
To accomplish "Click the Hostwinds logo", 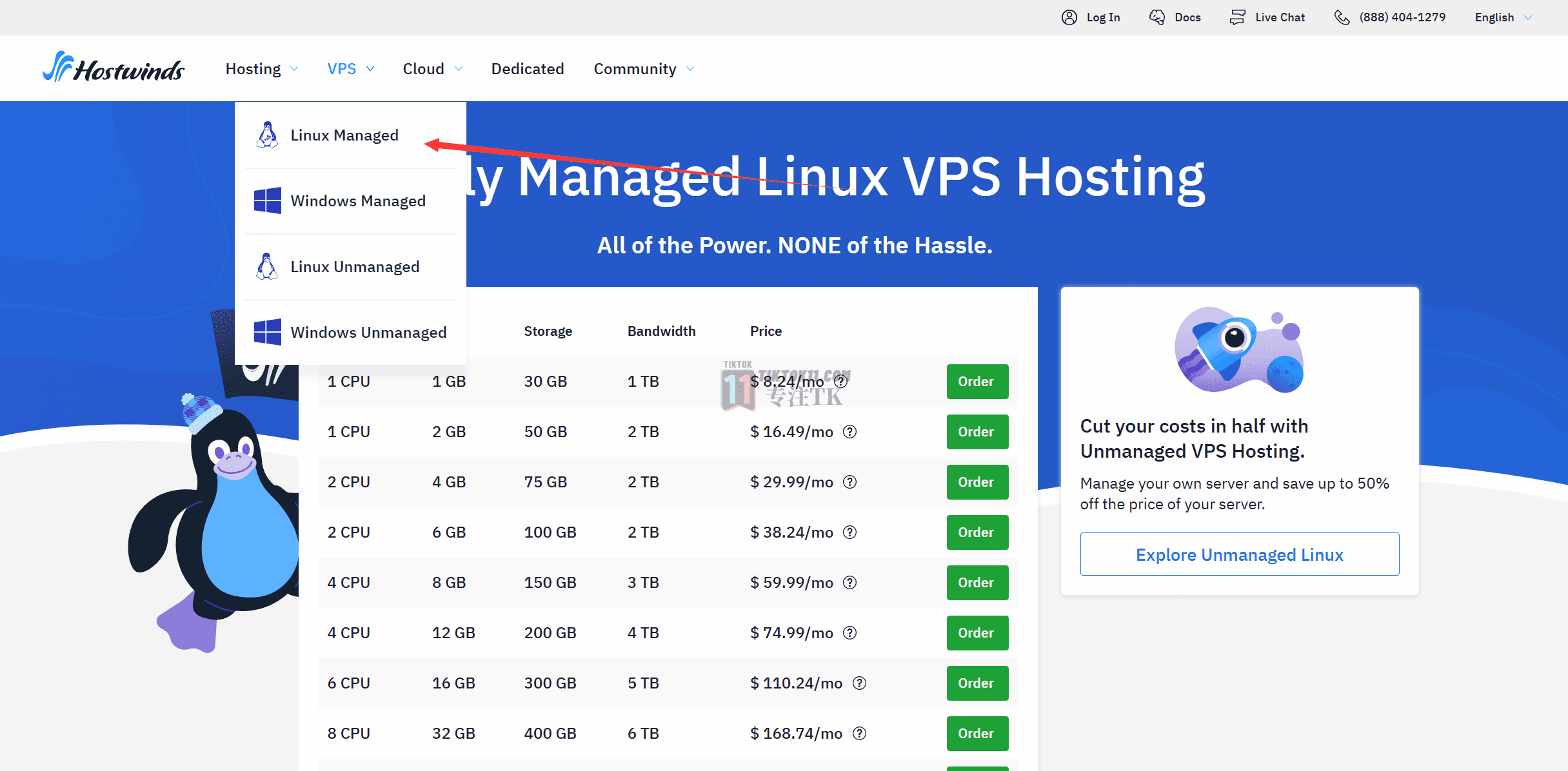I will coord(114,68).
